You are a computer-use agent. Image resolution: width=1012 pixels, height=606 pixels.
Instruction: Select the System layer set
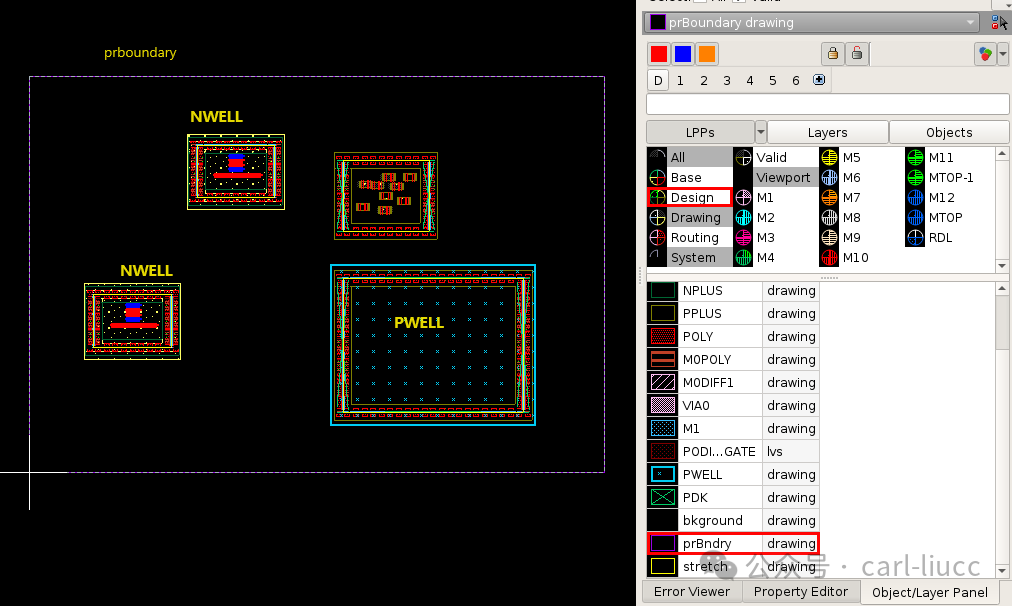690,258
